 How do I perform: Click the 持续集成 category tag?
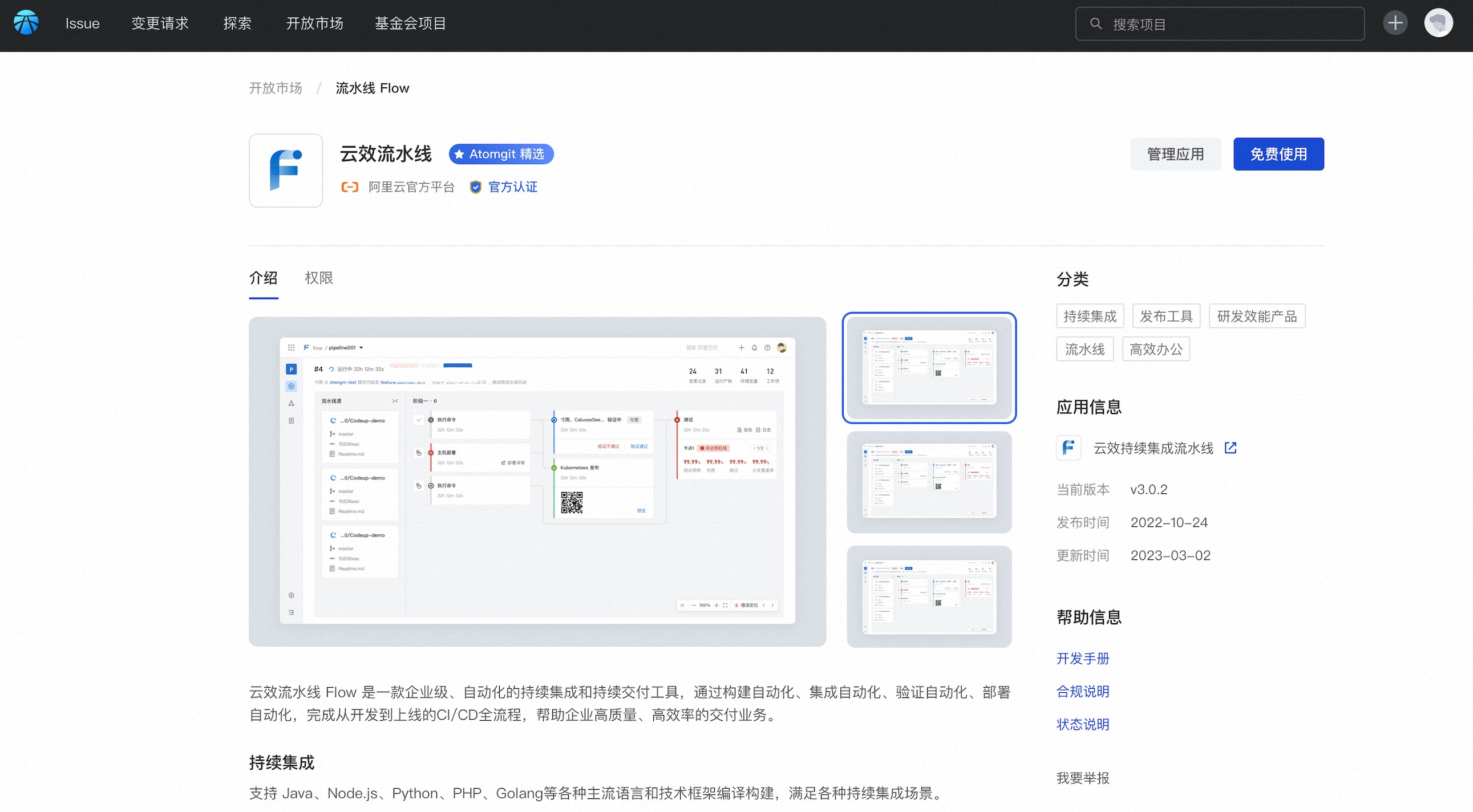tap(1090, 316)
